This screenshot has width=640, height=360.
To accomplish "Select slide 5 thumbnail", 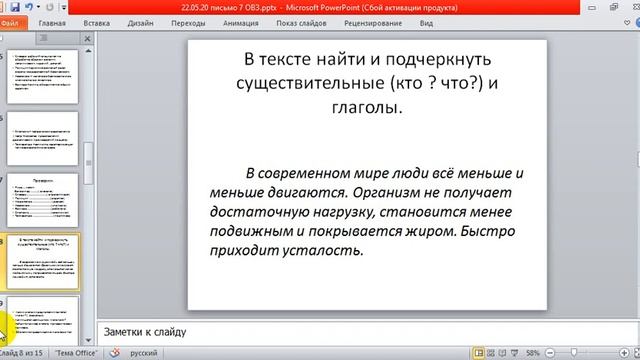I will pos(42,77).
